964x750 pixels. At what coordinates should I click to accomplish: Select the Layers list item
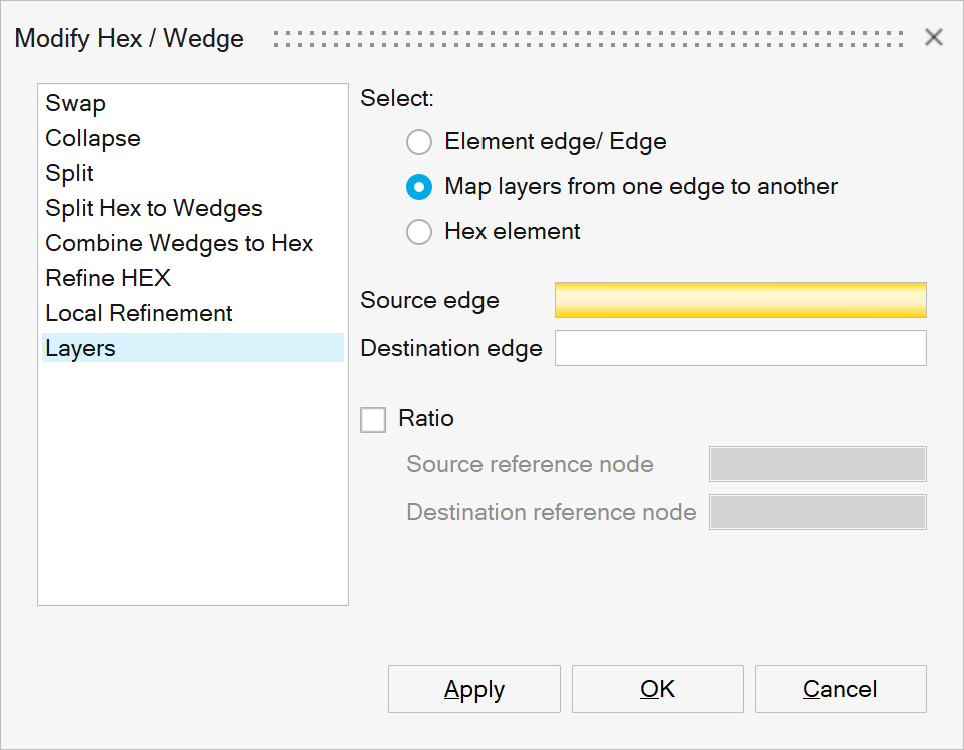tap(81, 349)
